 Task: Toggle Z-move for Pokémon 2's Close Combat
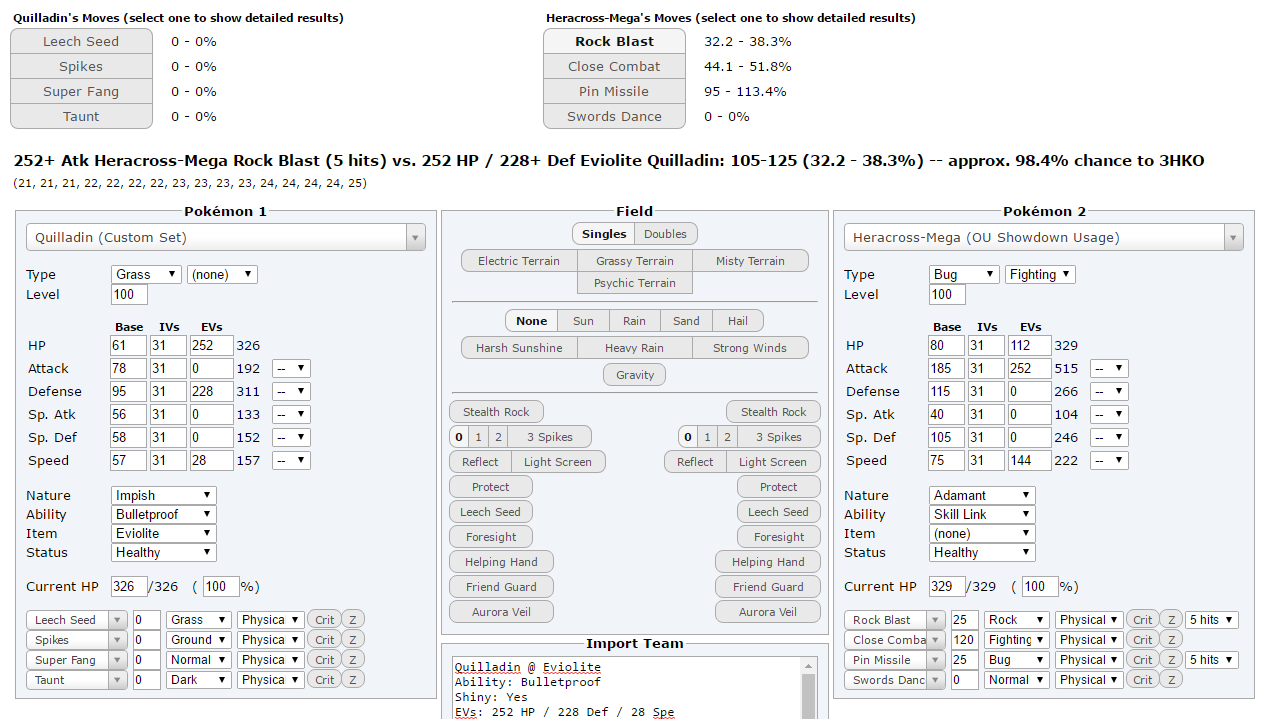pyautogui.click(x=1171, y=640)
